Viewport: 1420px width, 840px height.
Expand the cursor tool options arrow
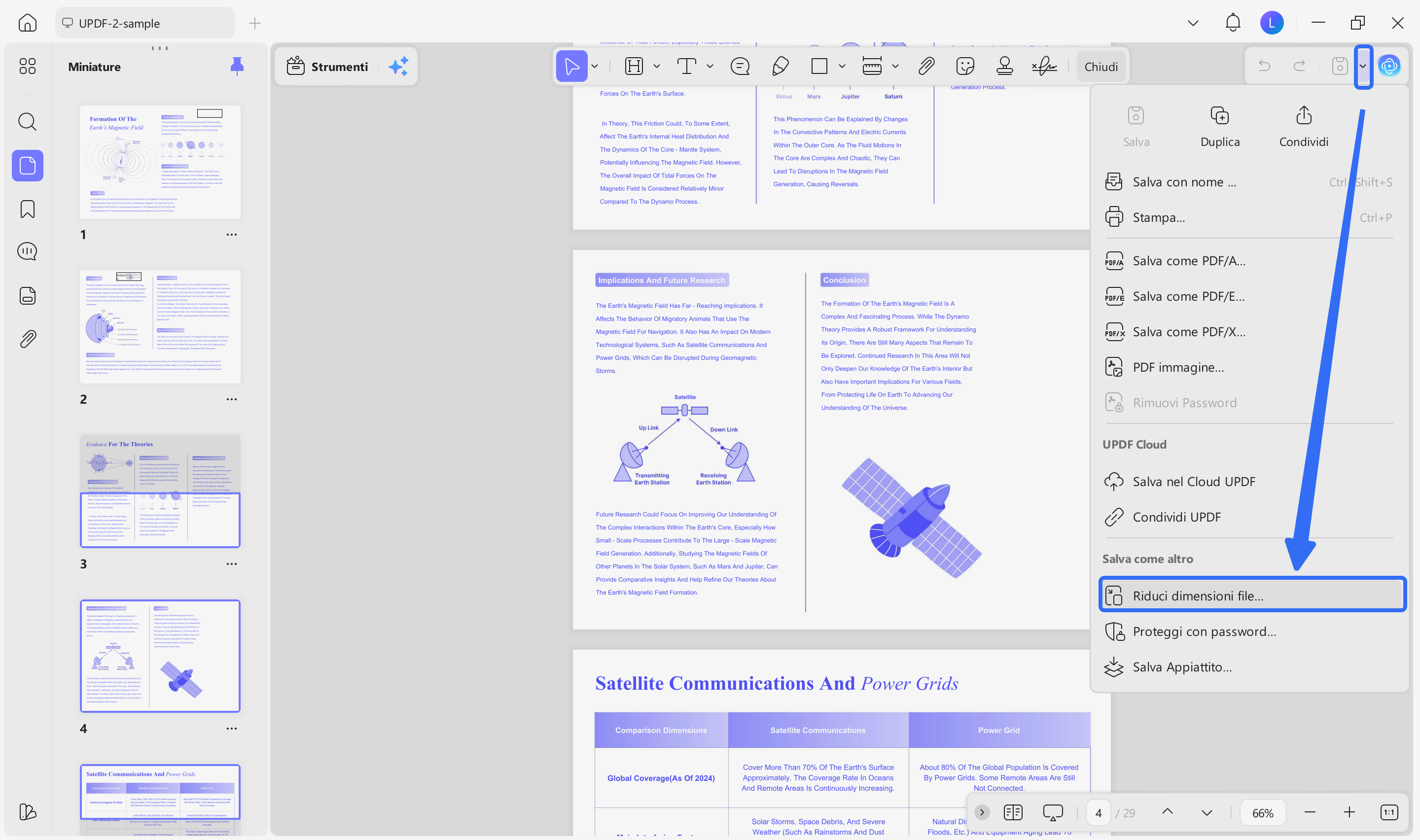[595, 66]
